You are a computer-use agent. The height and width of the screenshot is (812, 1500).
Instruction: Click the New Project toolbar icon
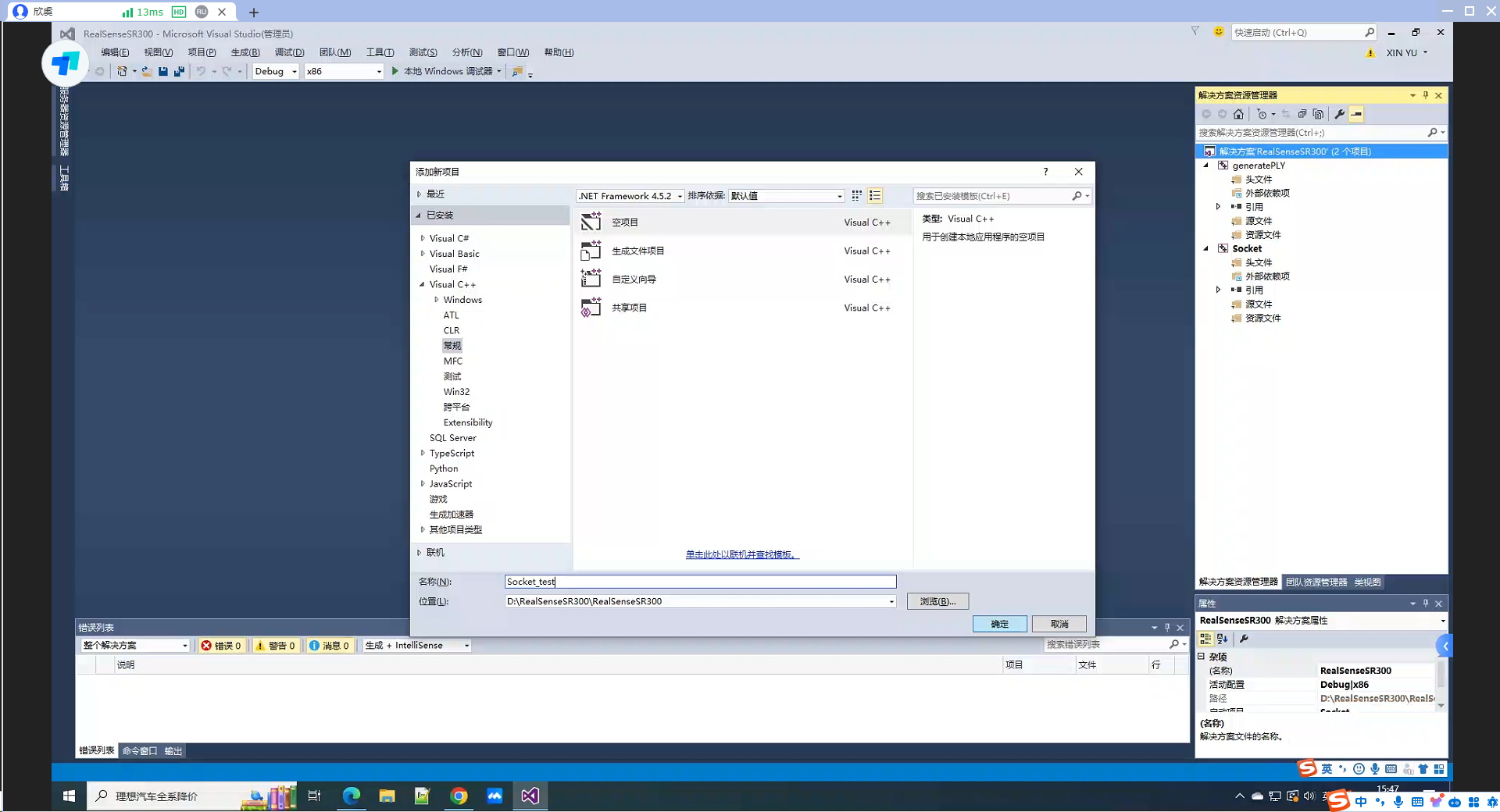point(122,71)
